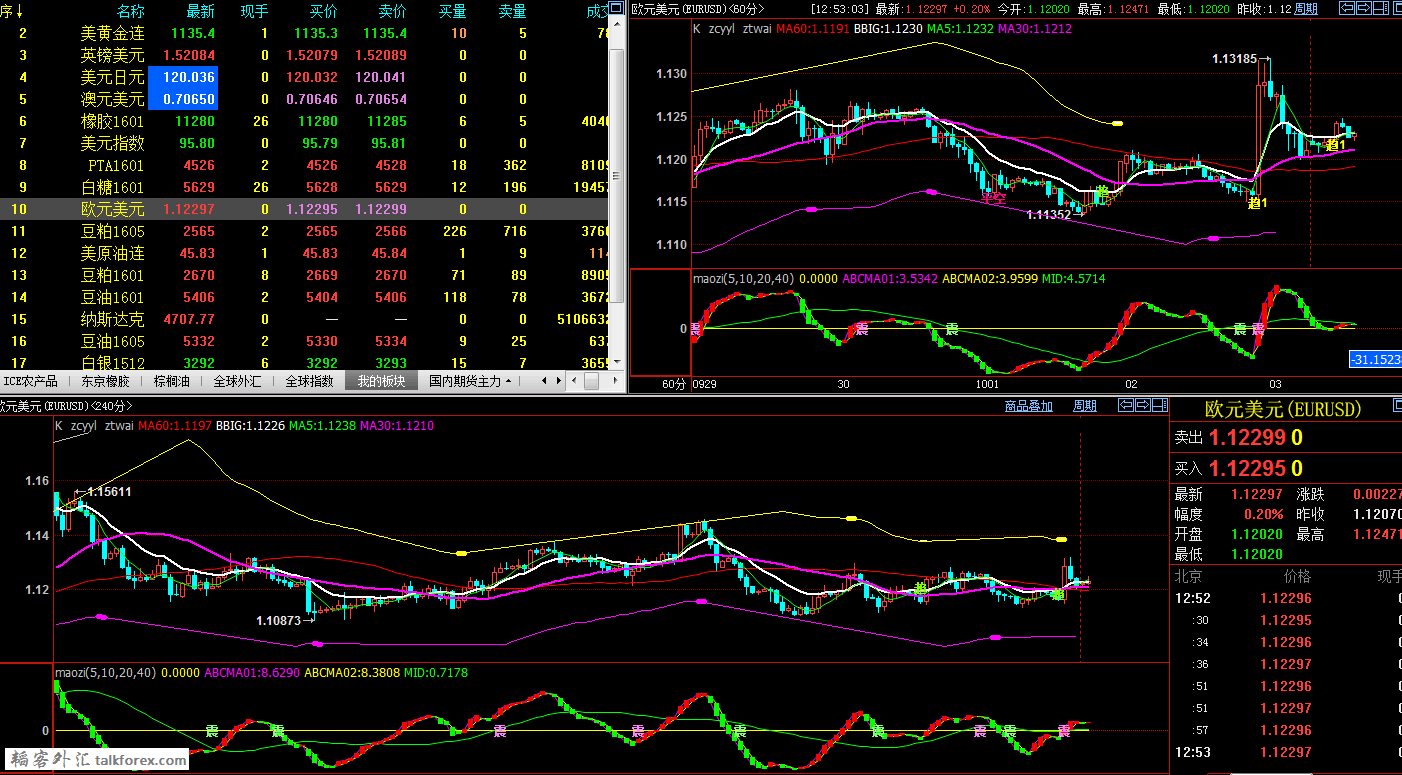Click the tab strip's right scroll arrow
1402x775 pixels.
click(x=559, y=381)
